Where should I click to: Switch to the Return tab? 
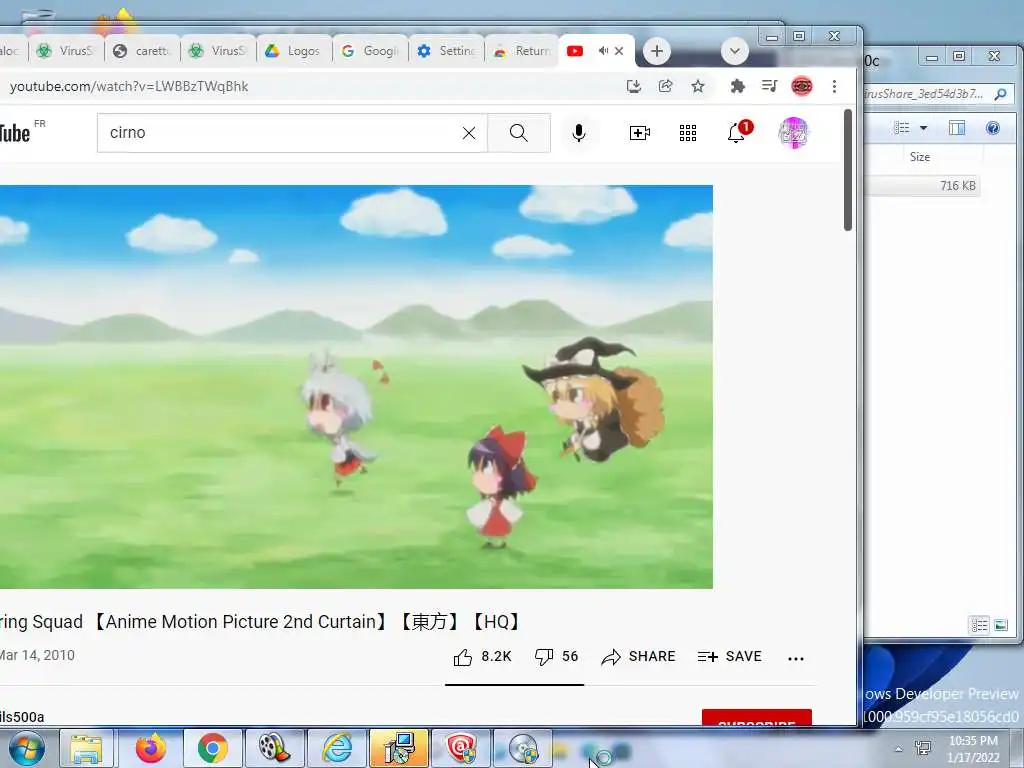coord(522,50)
